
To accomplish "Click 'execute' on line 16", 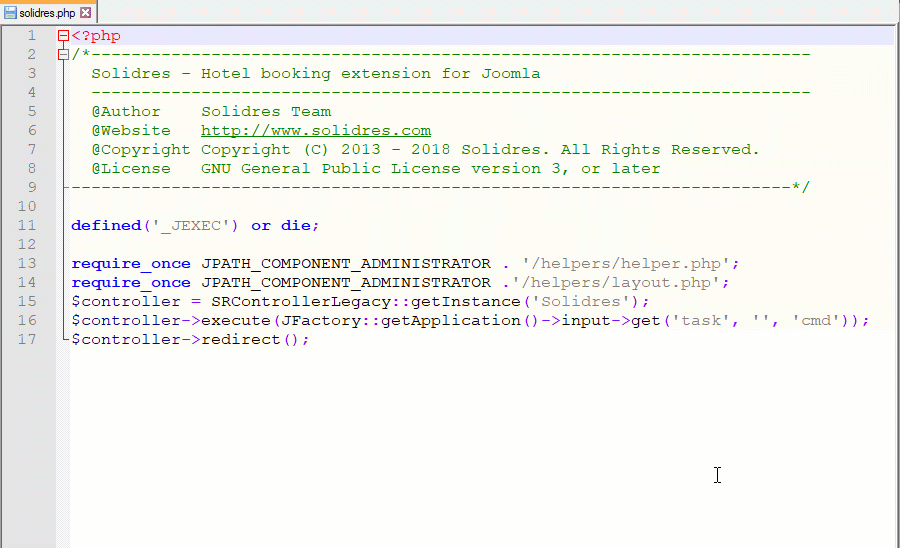I will [236, 320].
